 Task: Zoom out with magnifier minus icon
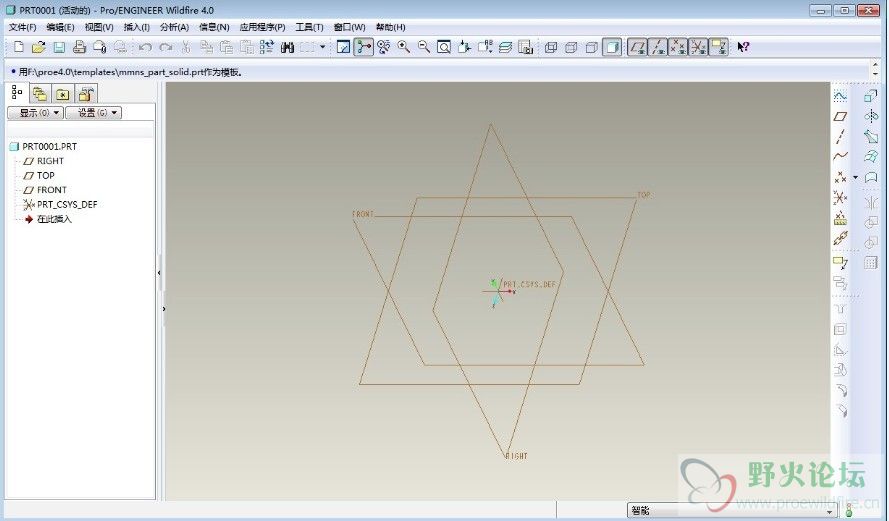click(424, 47)
